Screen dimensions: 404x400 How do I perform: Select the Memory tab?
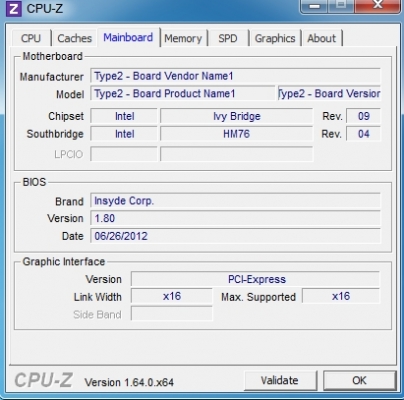point(183,38)
